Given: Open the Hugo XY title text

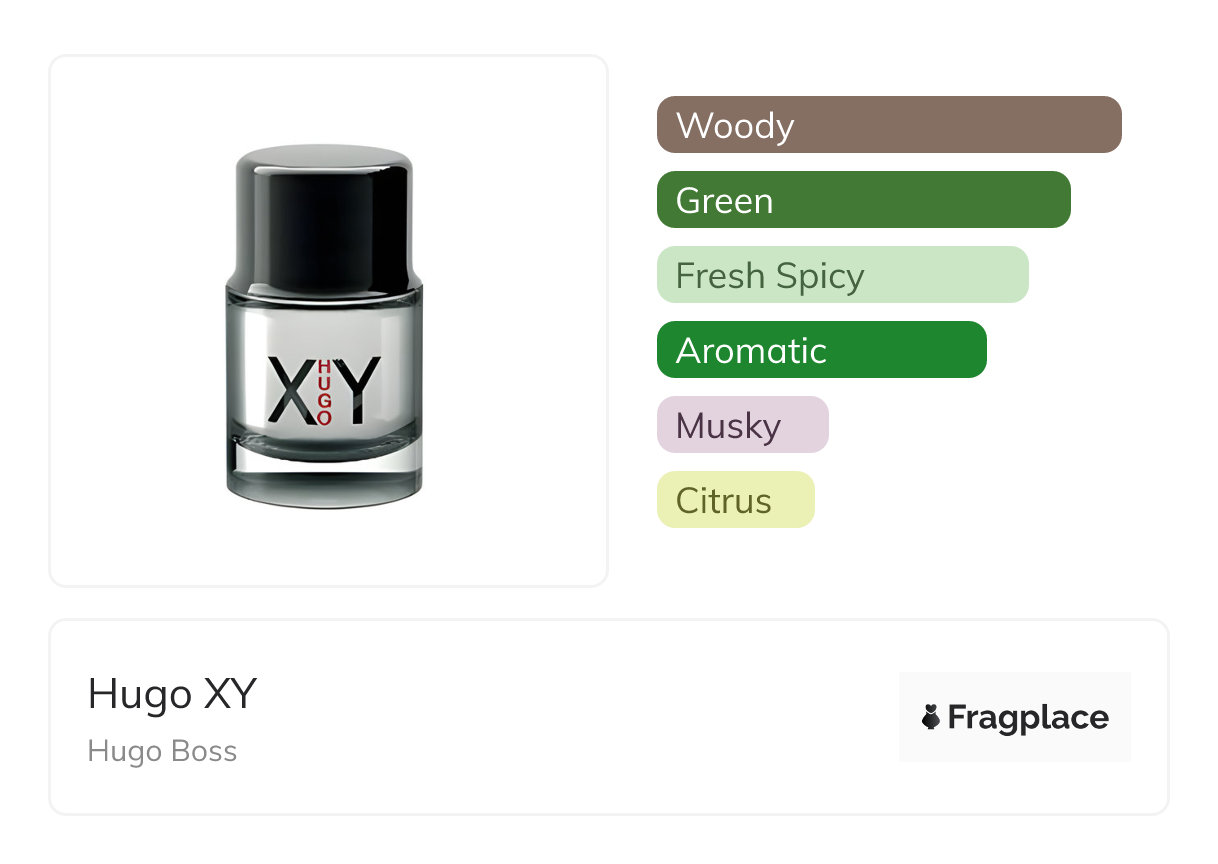Looking at the screenshot, I should [x=173, y=693].
